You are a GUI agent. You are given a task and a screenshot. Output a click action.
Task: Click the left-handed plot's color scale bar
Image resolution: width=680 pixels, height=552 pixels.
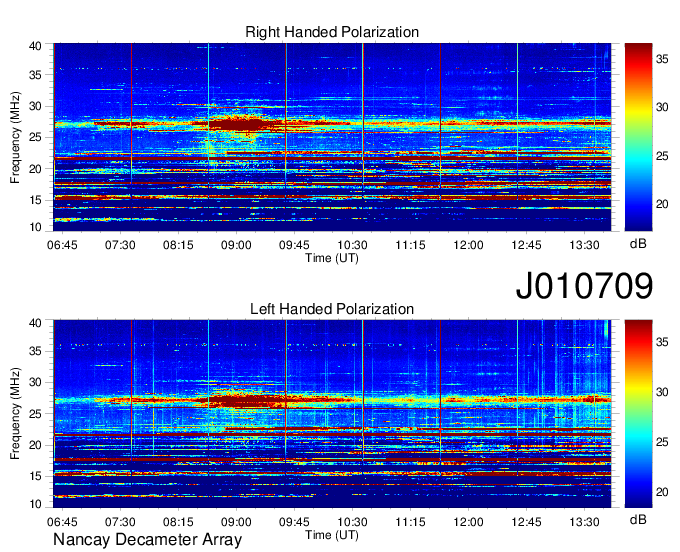[638, 414]
